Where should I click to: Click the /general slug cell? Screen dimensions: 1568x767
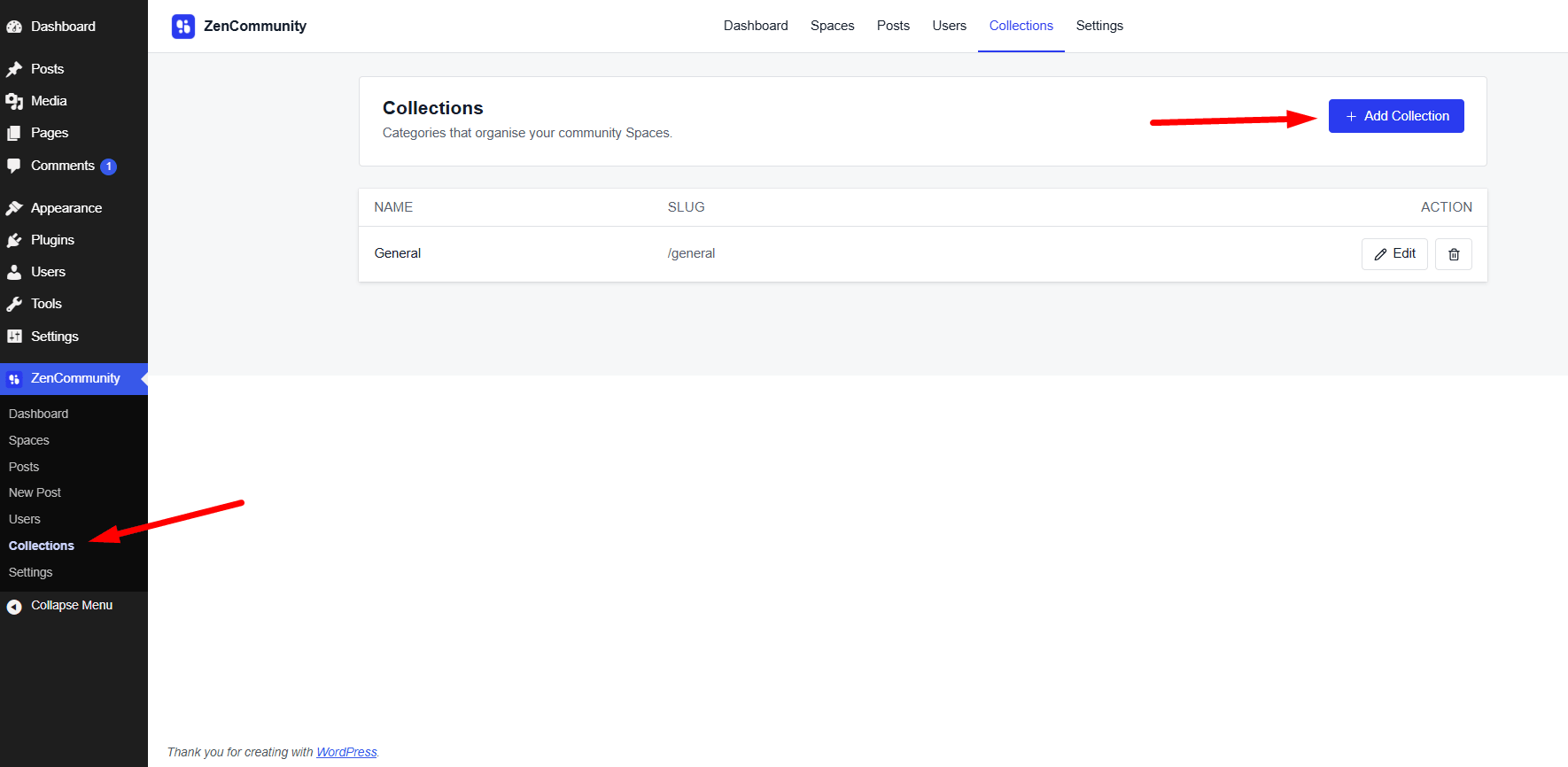691,253
